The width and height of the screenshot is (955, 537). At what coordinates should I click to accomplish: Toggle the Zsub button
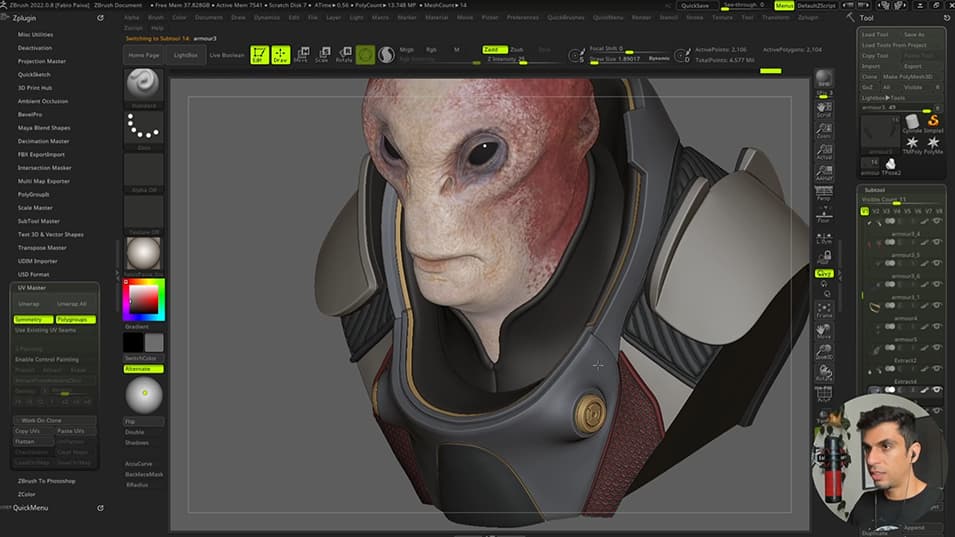[516, 49]
